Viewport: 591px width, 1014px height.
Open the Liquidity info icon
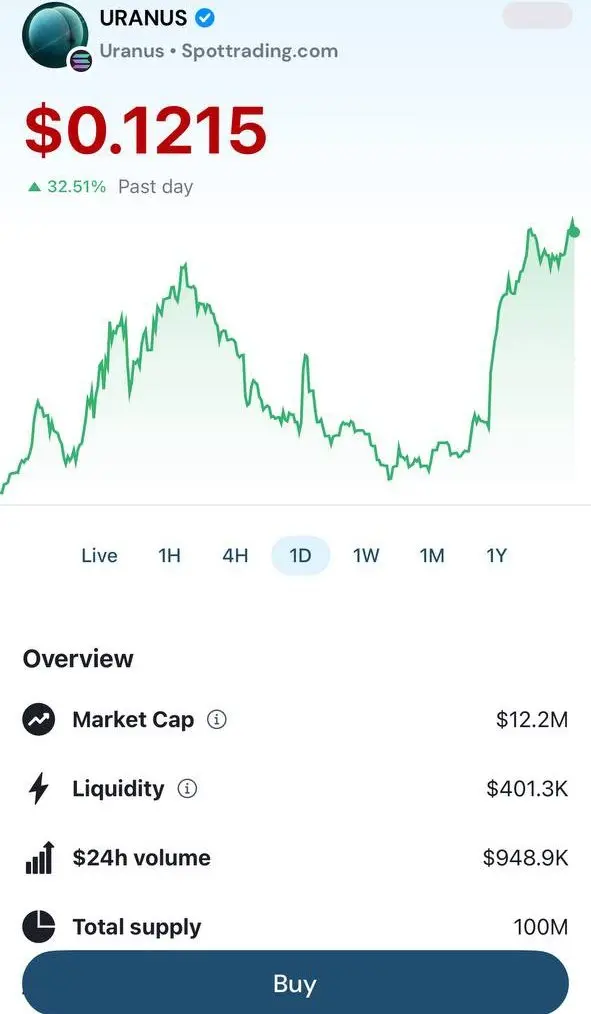tap(188, 788)
